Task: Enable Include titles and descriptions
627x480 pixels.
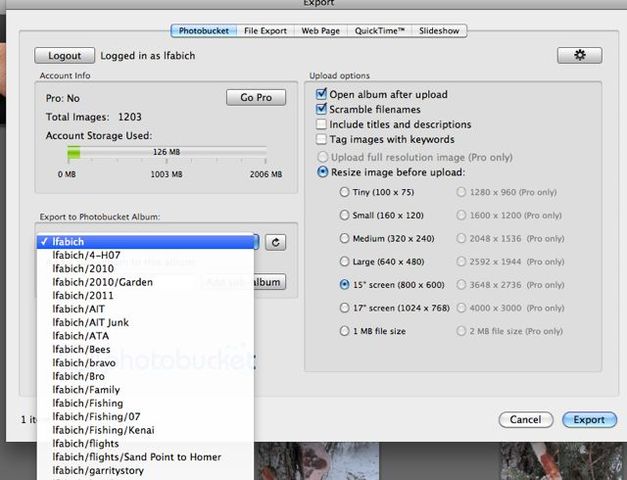Action: pos(321,124)
